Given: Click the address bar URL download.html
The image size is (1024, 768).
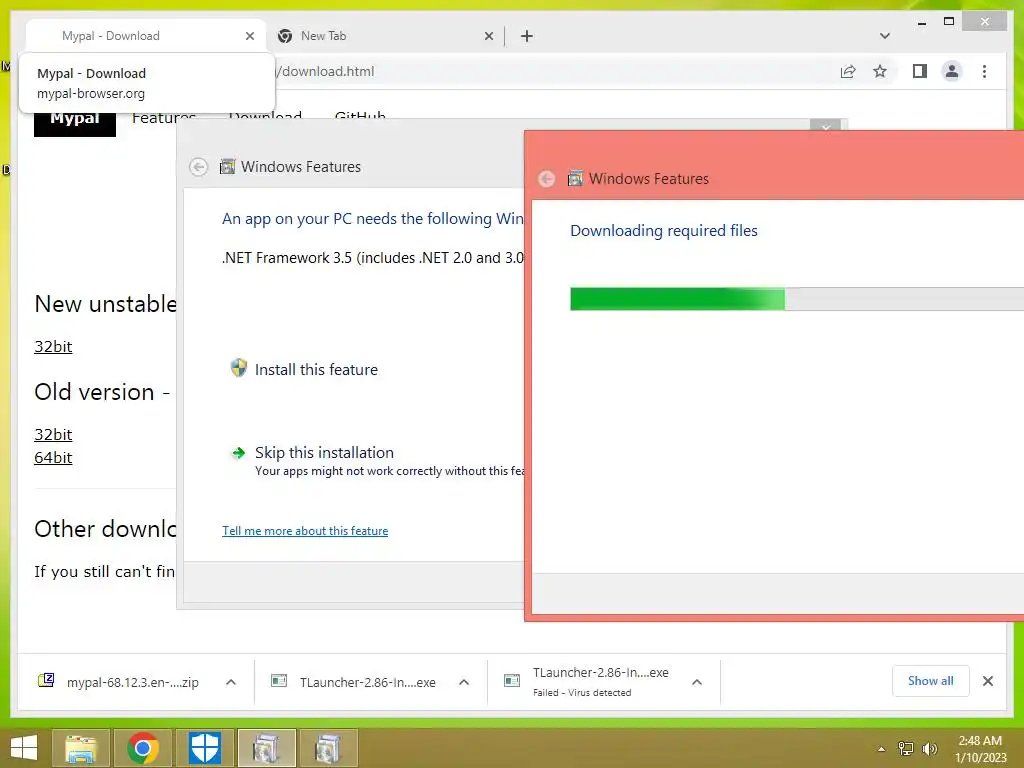Looking at the screenshot, I should (325, 71).
